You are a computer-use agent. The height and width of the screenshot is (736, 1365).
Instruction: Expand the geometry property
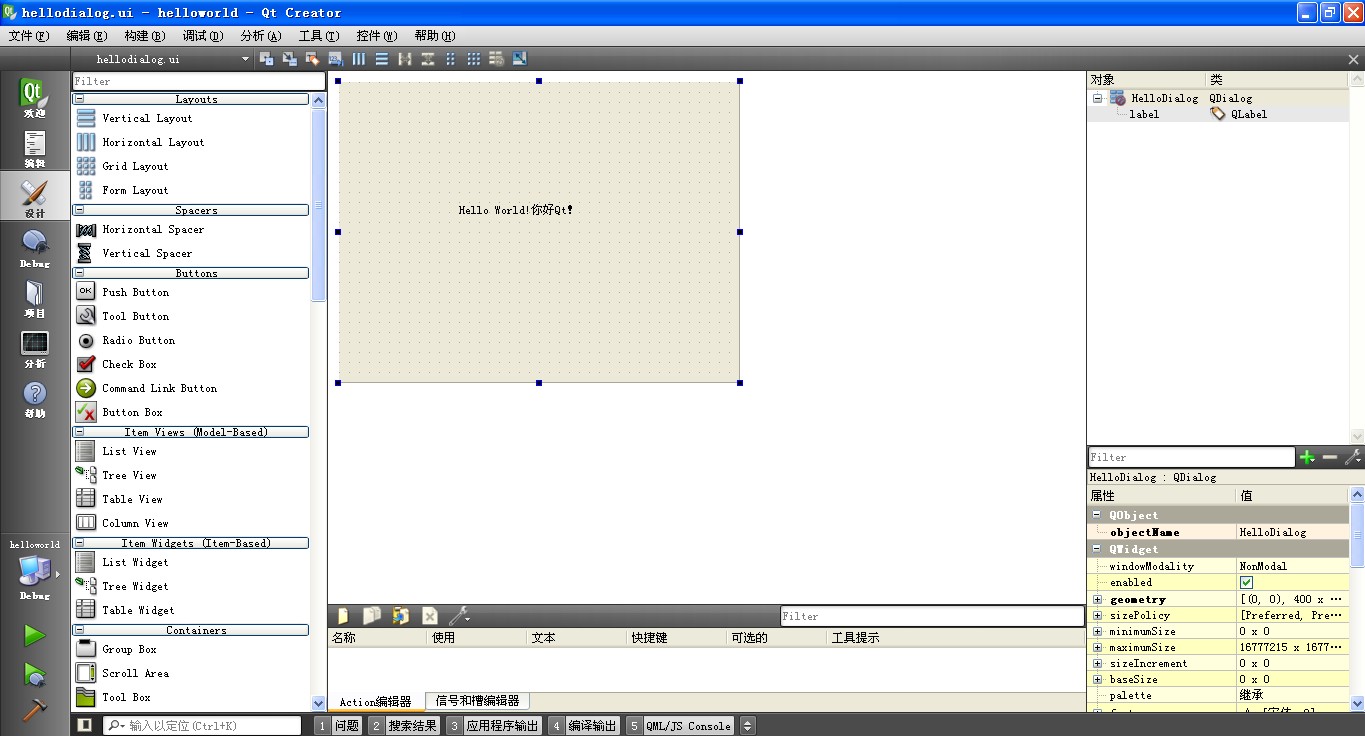point(1097,599)
